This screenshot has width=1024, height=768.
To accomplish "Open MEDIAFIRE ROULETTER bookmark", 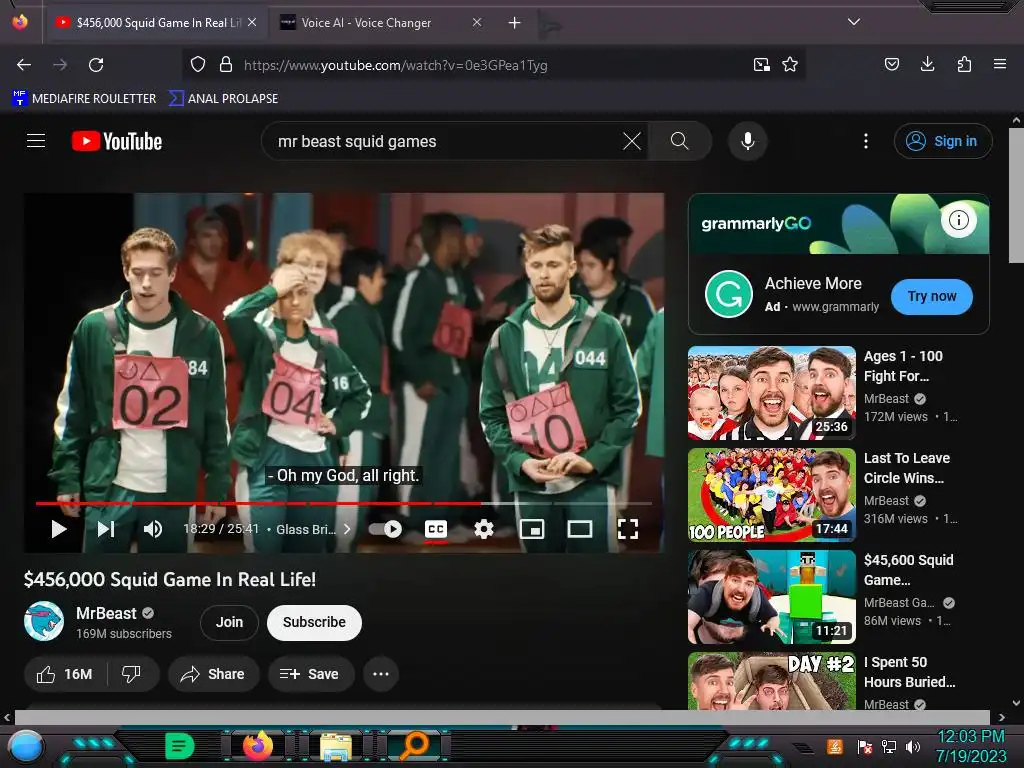I will (x=84, y=99).
